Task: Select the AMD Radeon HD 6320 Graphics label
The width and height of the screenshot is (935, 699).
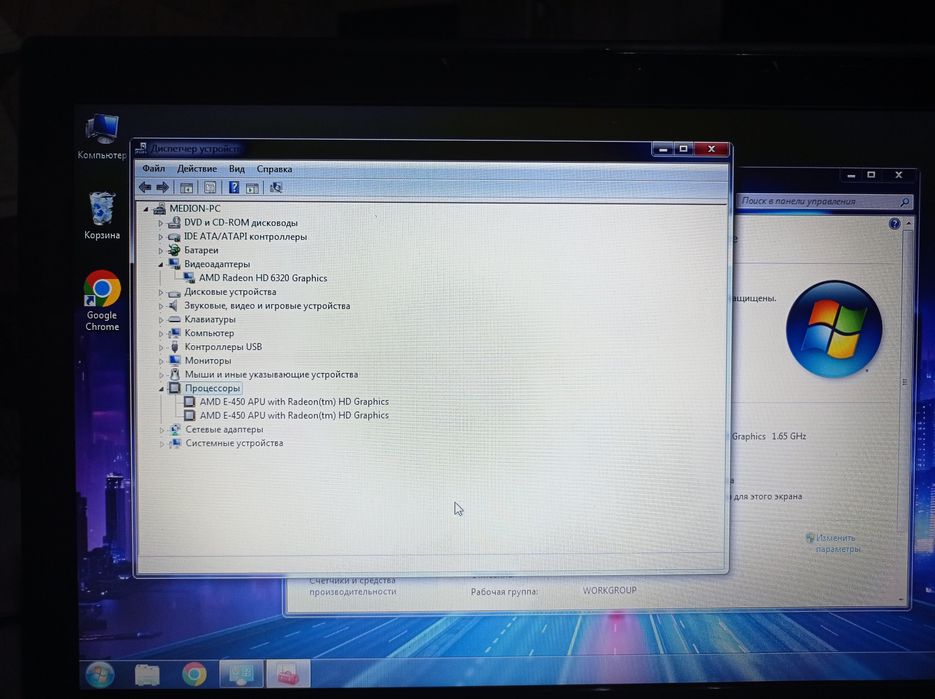Action: pyautogui.click(x=263, y=278)
